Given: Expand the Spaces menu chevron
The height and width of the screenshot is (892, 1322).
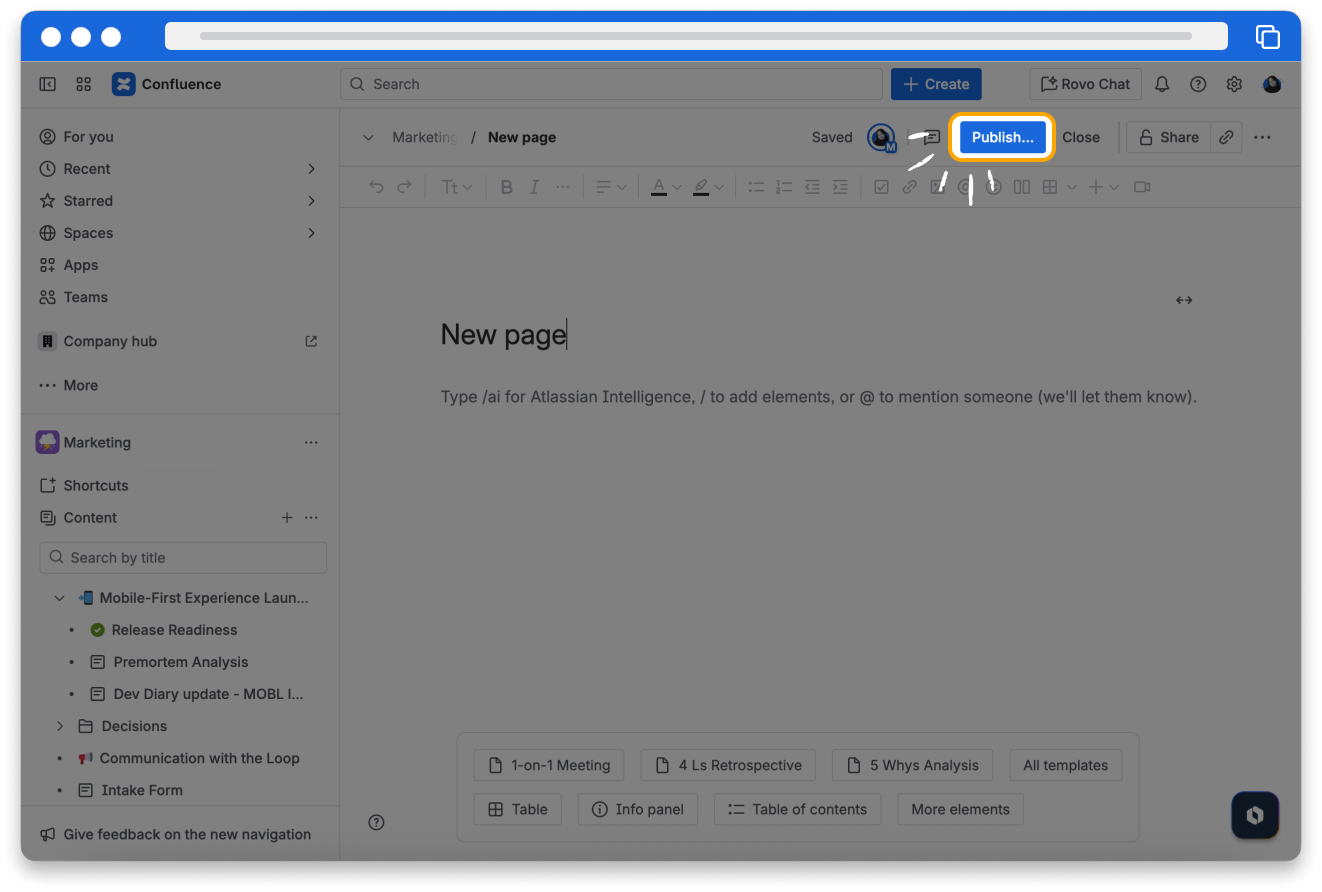Looking at the screenshot, I should pyautogui.click(x=311, y=233).
